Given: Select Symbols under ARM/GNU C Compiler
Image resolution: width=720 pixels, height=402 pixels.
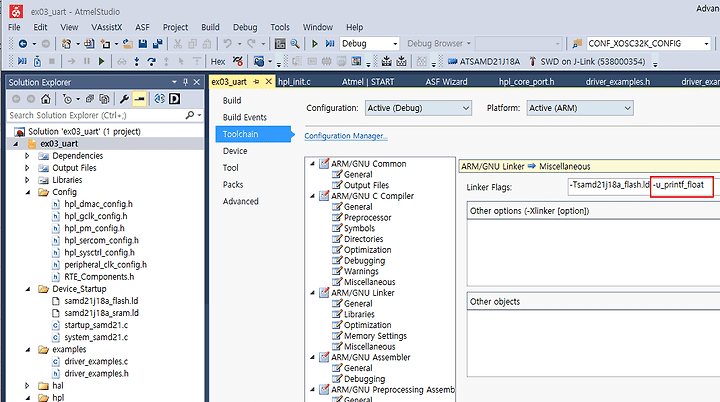Looking at the screenshot, I should coord(359,228).
